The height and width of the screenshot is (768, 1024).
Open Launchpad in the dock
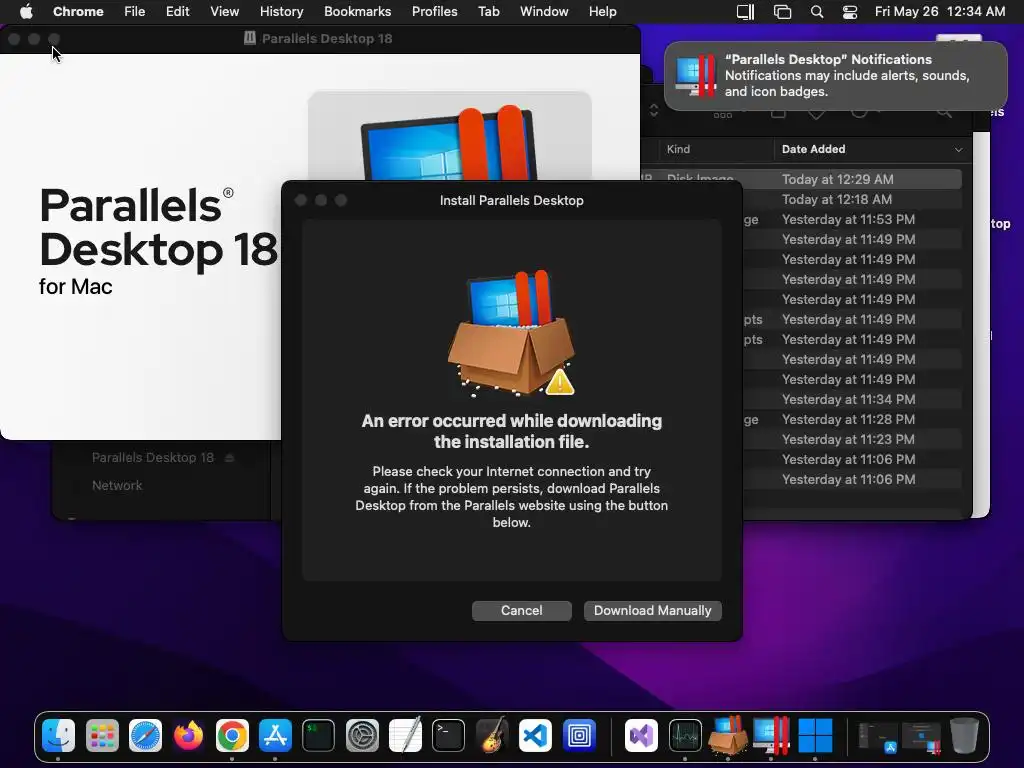102,735
